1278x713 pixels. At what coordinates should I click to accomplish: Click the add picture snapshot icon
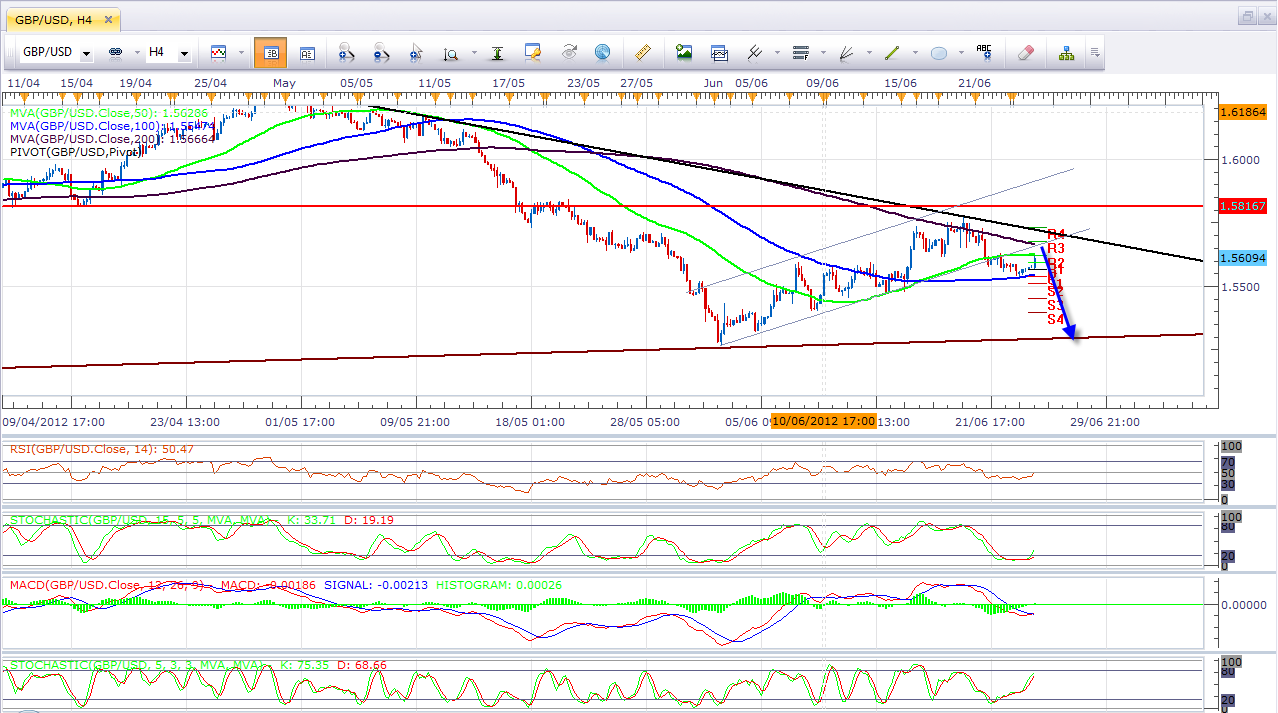click(684, 52)
